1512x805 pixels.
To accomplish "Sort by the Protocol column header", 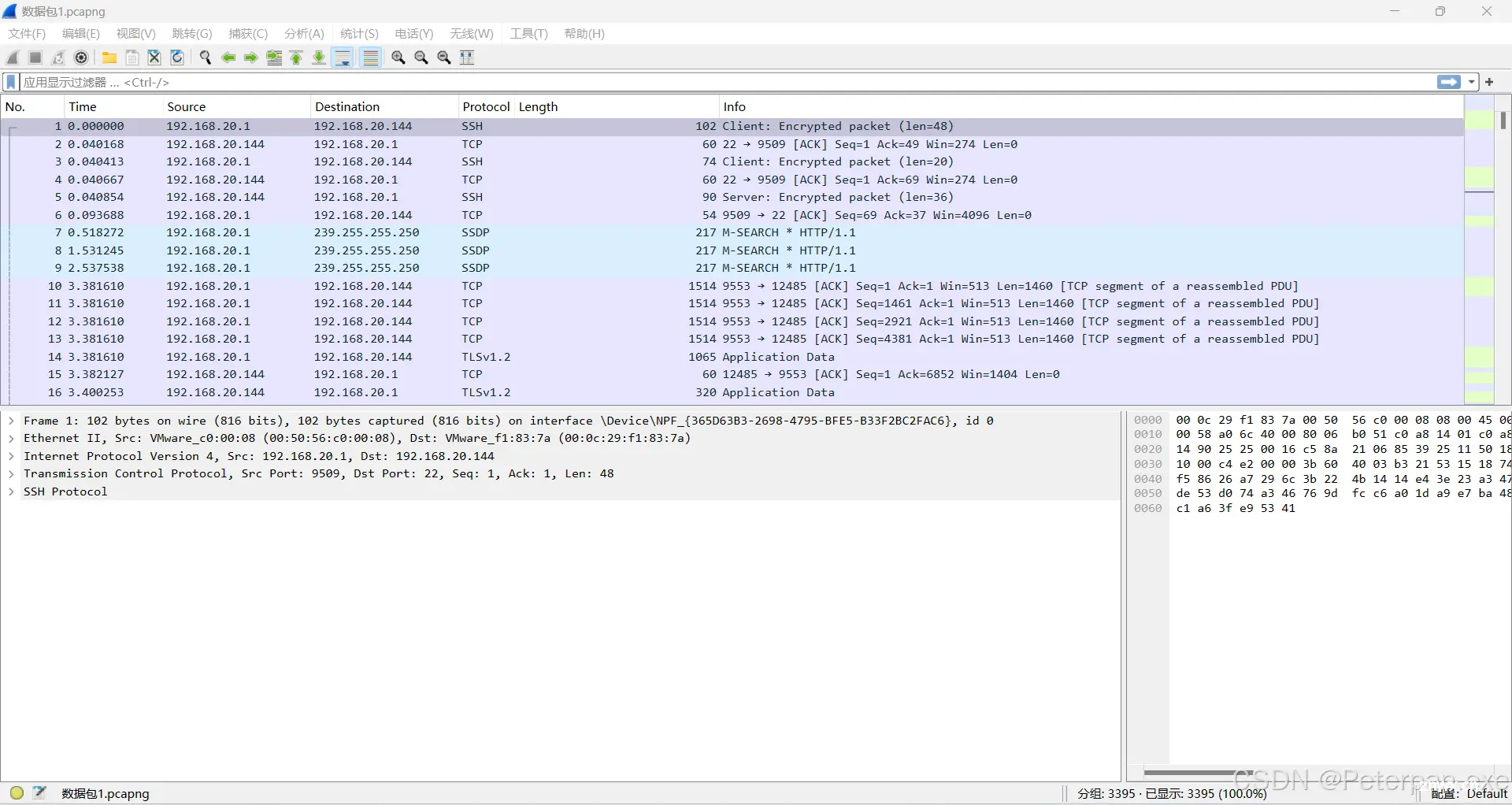I will [x=486, y=107].
